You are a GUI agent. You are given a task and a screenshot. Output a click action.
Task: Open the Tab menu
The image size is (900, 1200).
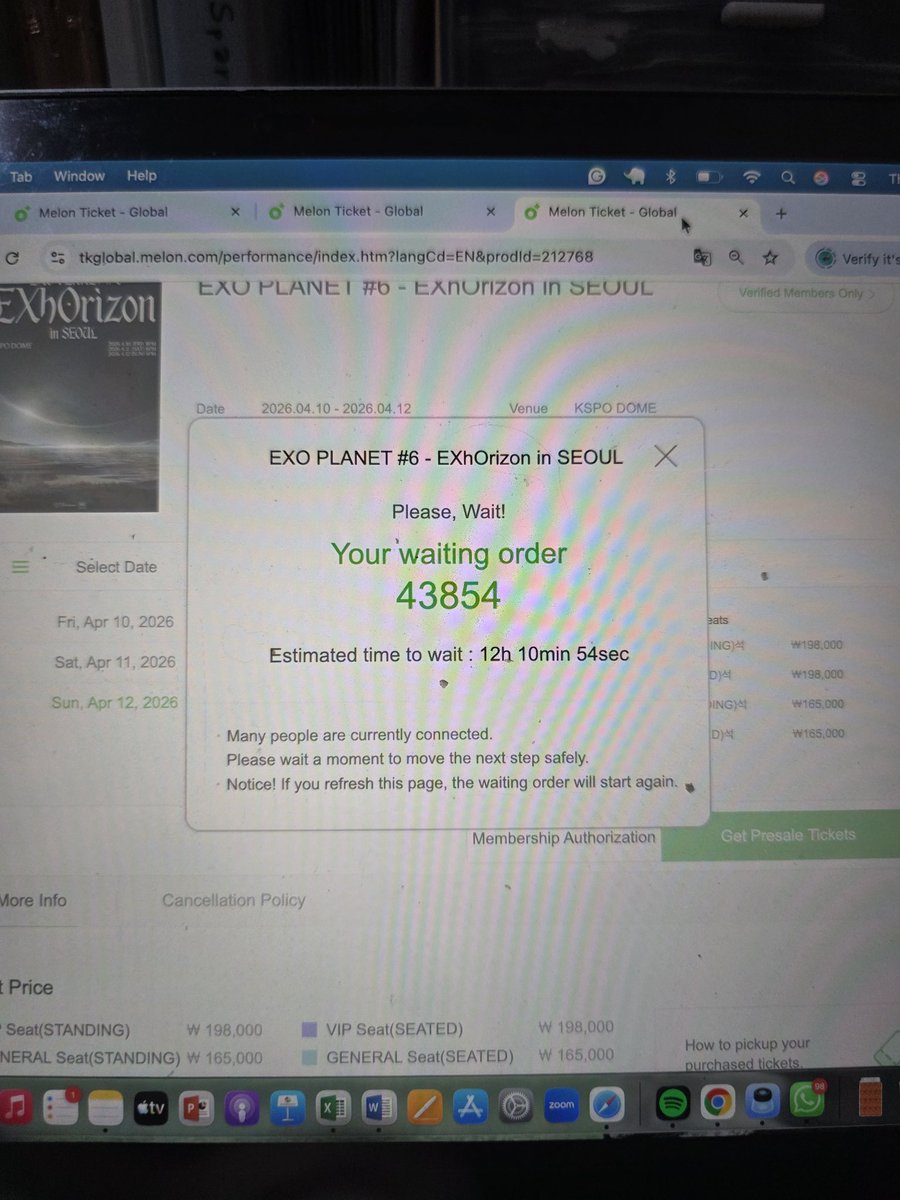tap(21, 176)
